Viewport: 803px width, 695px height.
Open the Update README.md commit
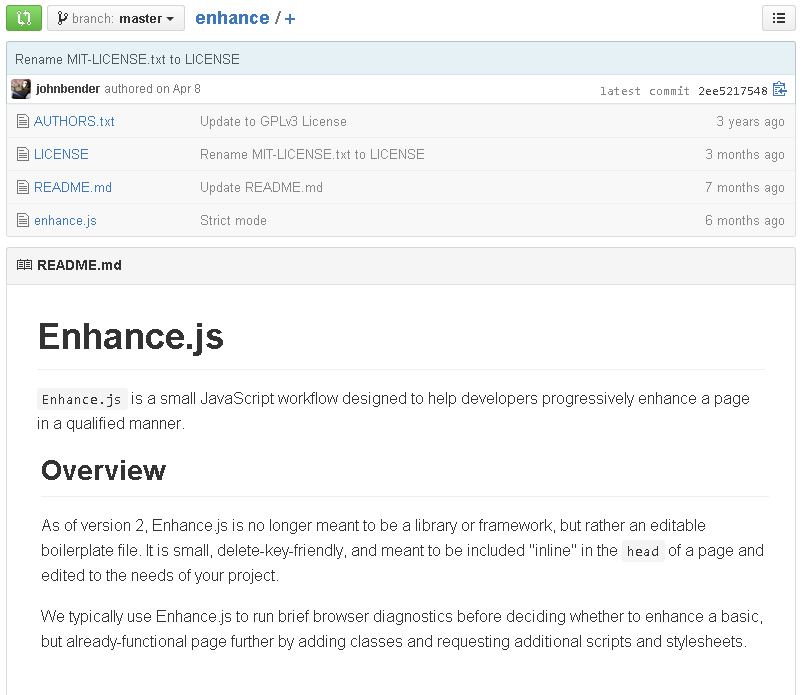click(x=261, y=187)
